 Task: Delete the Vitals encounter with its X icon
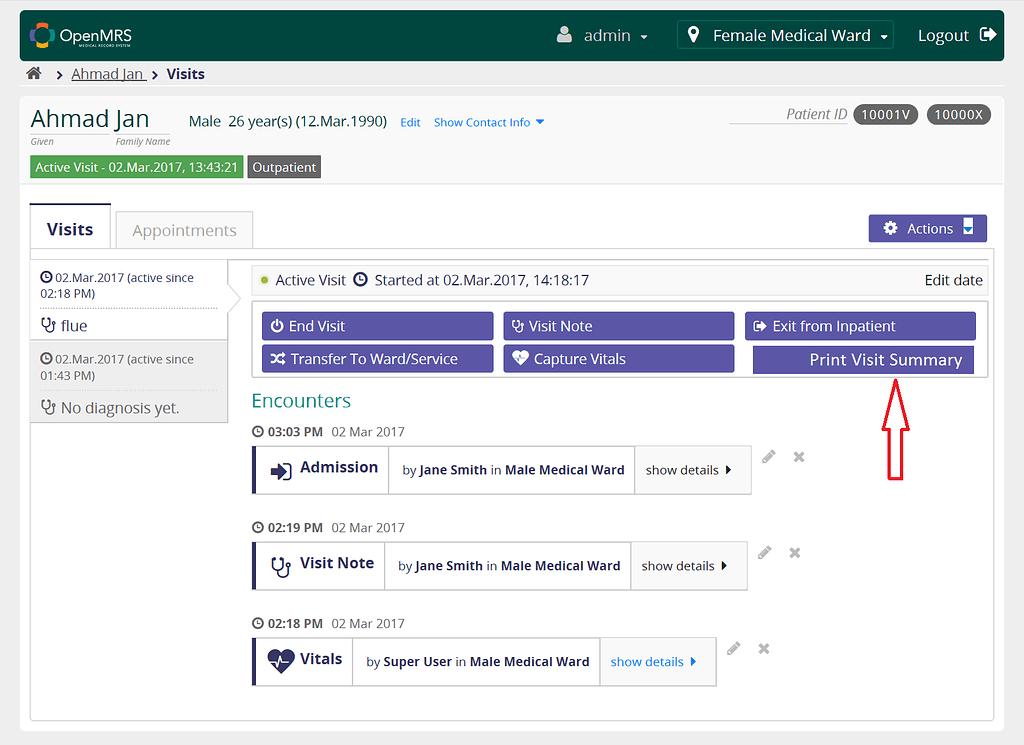coord(763,648)
